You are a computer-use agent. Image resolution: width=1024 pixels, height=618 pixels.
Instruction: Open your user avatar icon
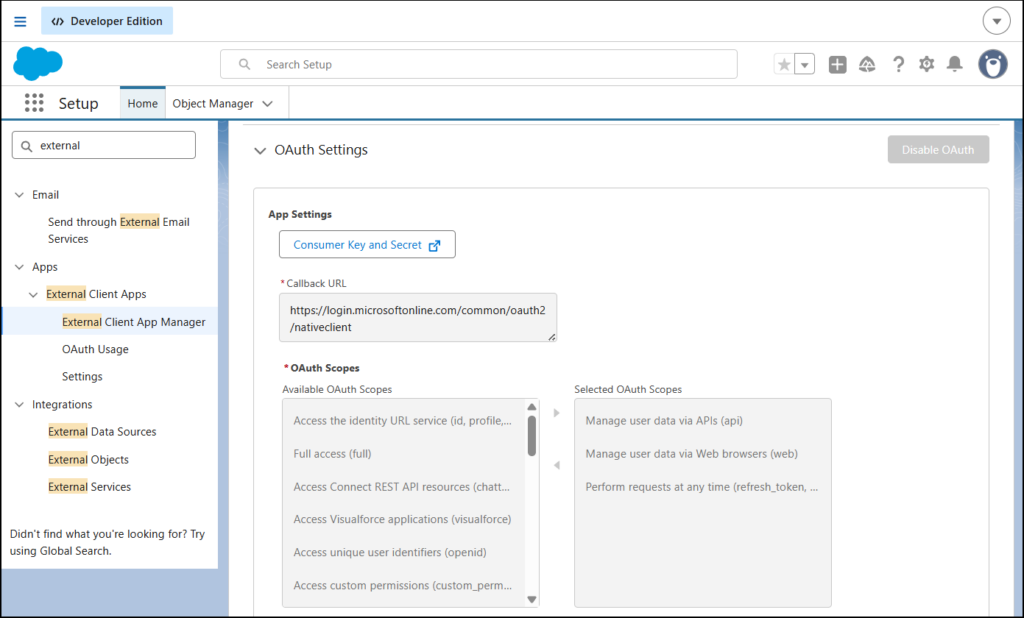[x=991, y=64]
